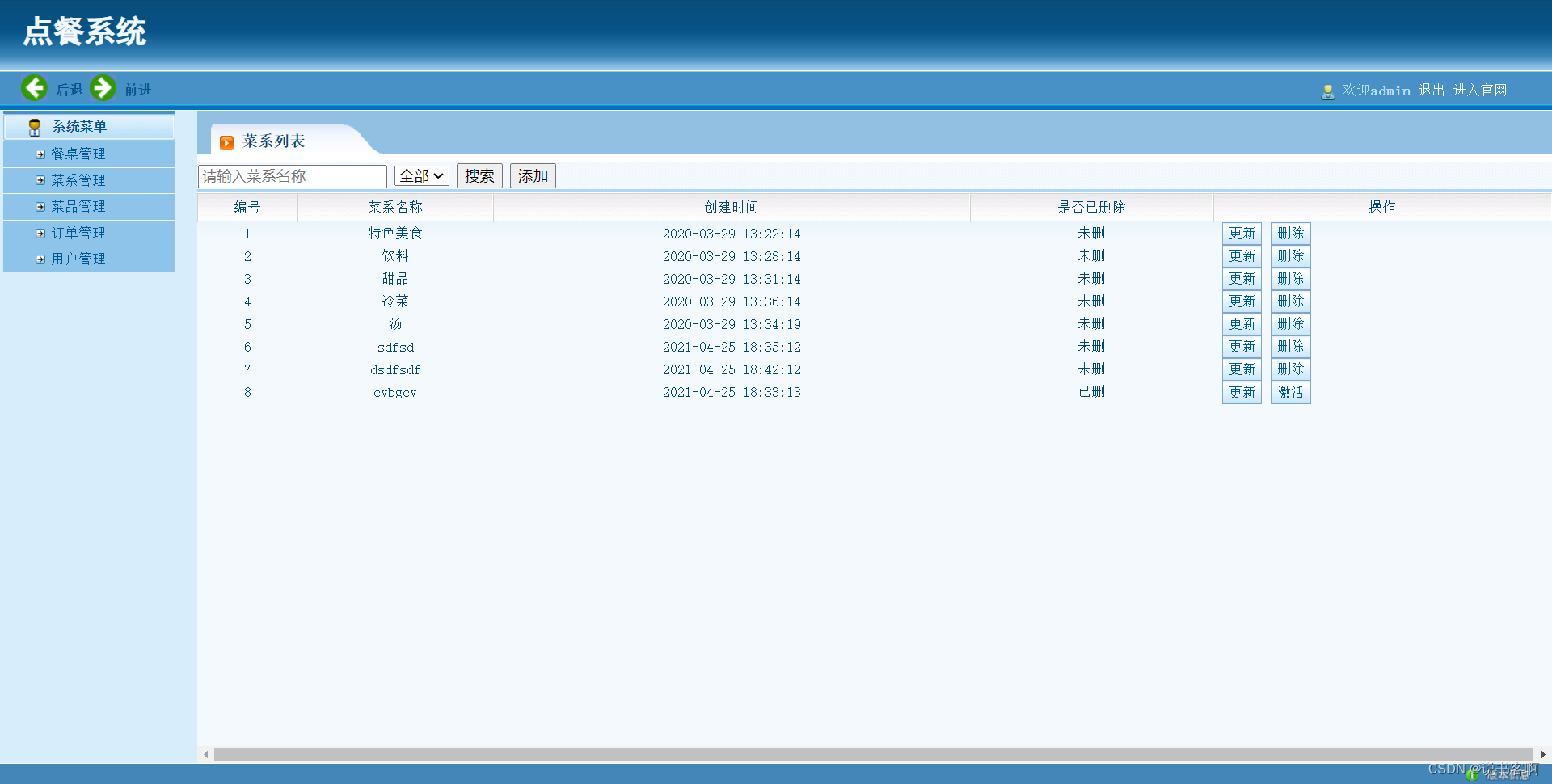The width and height of the screenshot is (1552, 784).
Task: Click the 饮料 name cell
Action: point(395,256)
